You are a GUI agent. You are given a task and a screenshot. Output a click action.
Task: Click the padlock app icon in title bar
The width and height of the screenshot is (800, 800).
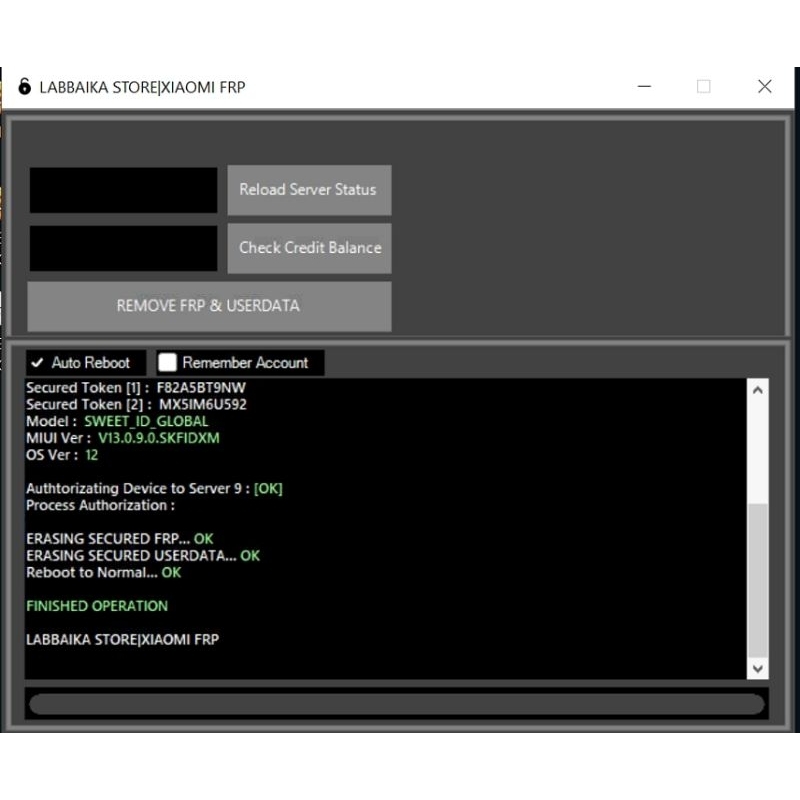[24, 86]
